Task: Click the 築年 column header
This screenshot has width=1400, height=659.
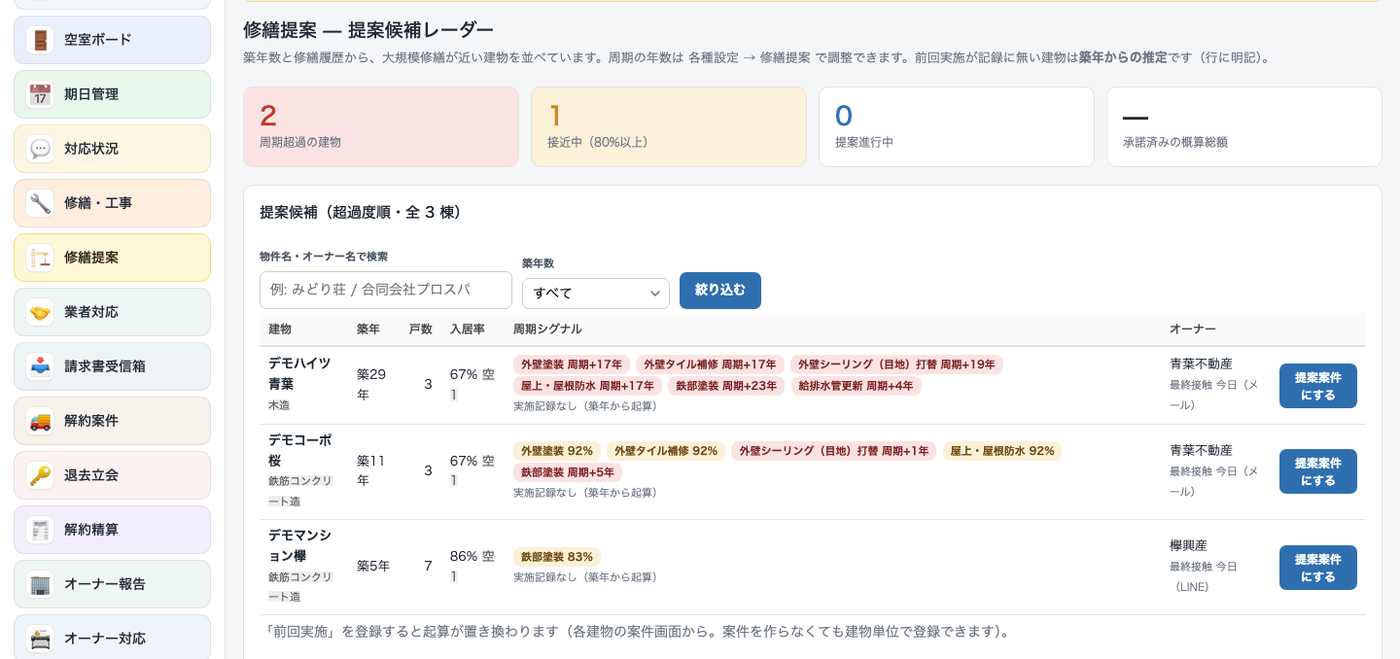Action: 368,329
